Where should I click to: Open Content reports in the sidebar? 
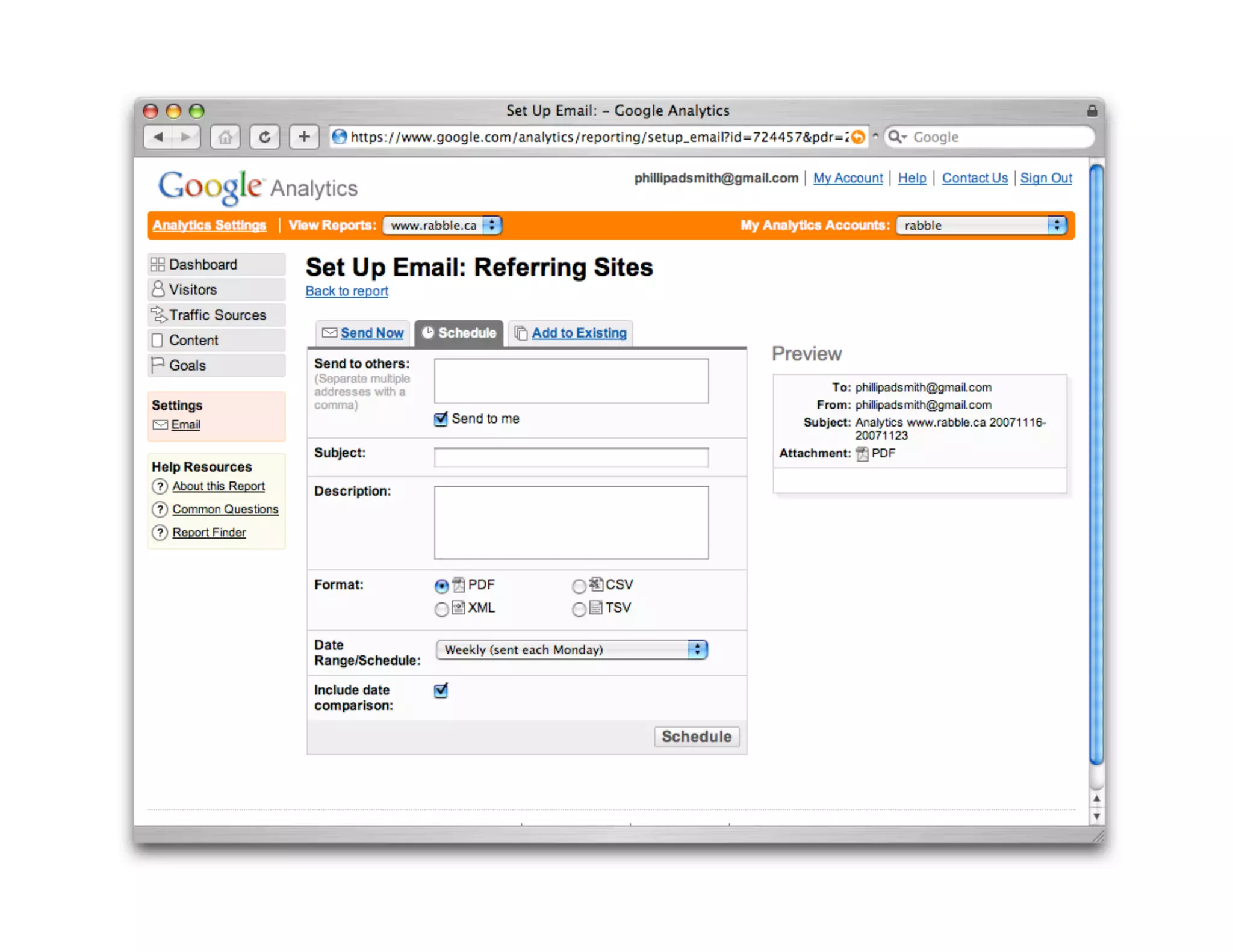(216, 341)
